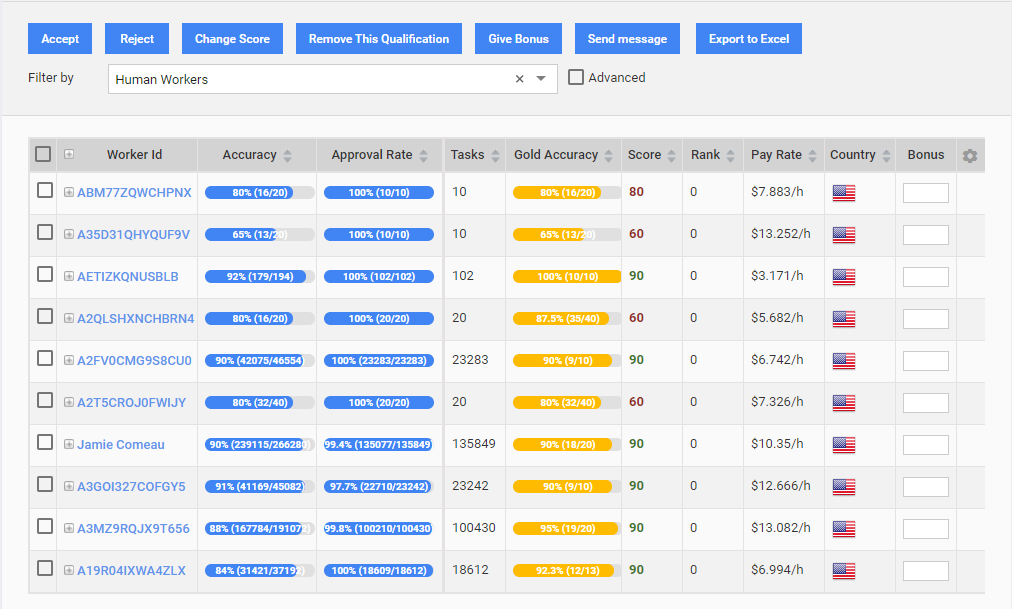The image size is (1012, 609).
Task: Expand row details for A3MZ9RQJX9T656
Action: pyautogui.click(x=68, y=528)
